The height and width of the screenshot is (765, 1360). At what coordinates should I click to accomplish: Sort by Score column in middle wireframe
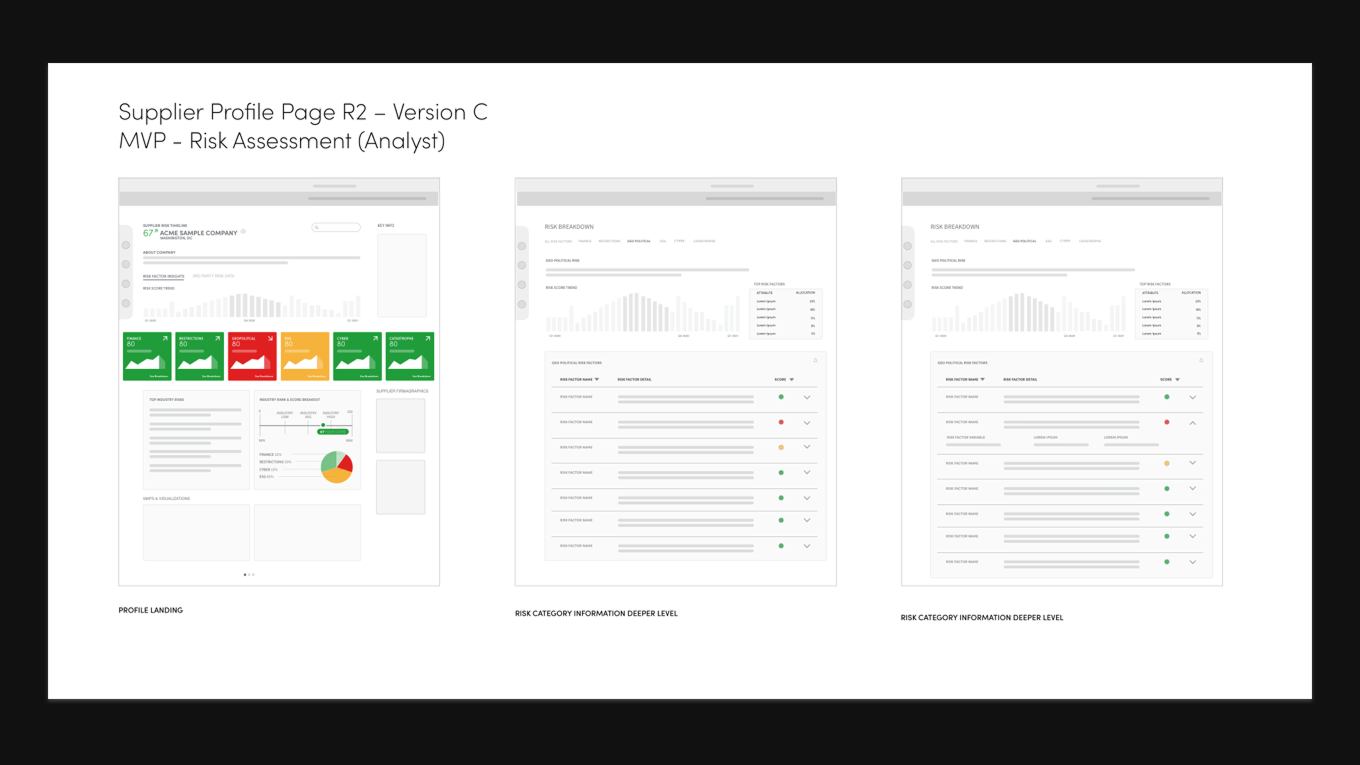coord(791,380)
